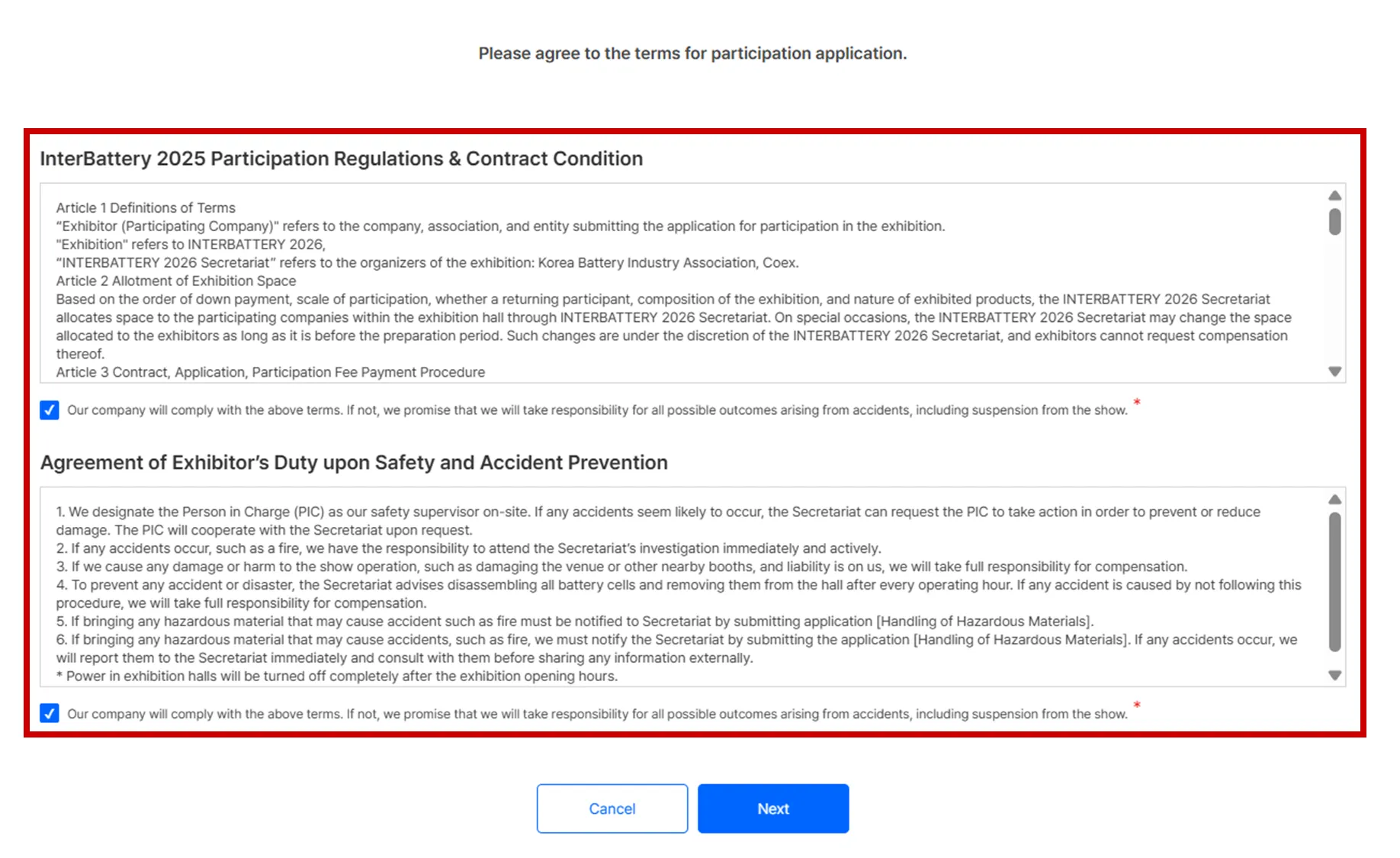Click the down arrow of the Safety Agreement scrollbar

[x=1334, y=675]
